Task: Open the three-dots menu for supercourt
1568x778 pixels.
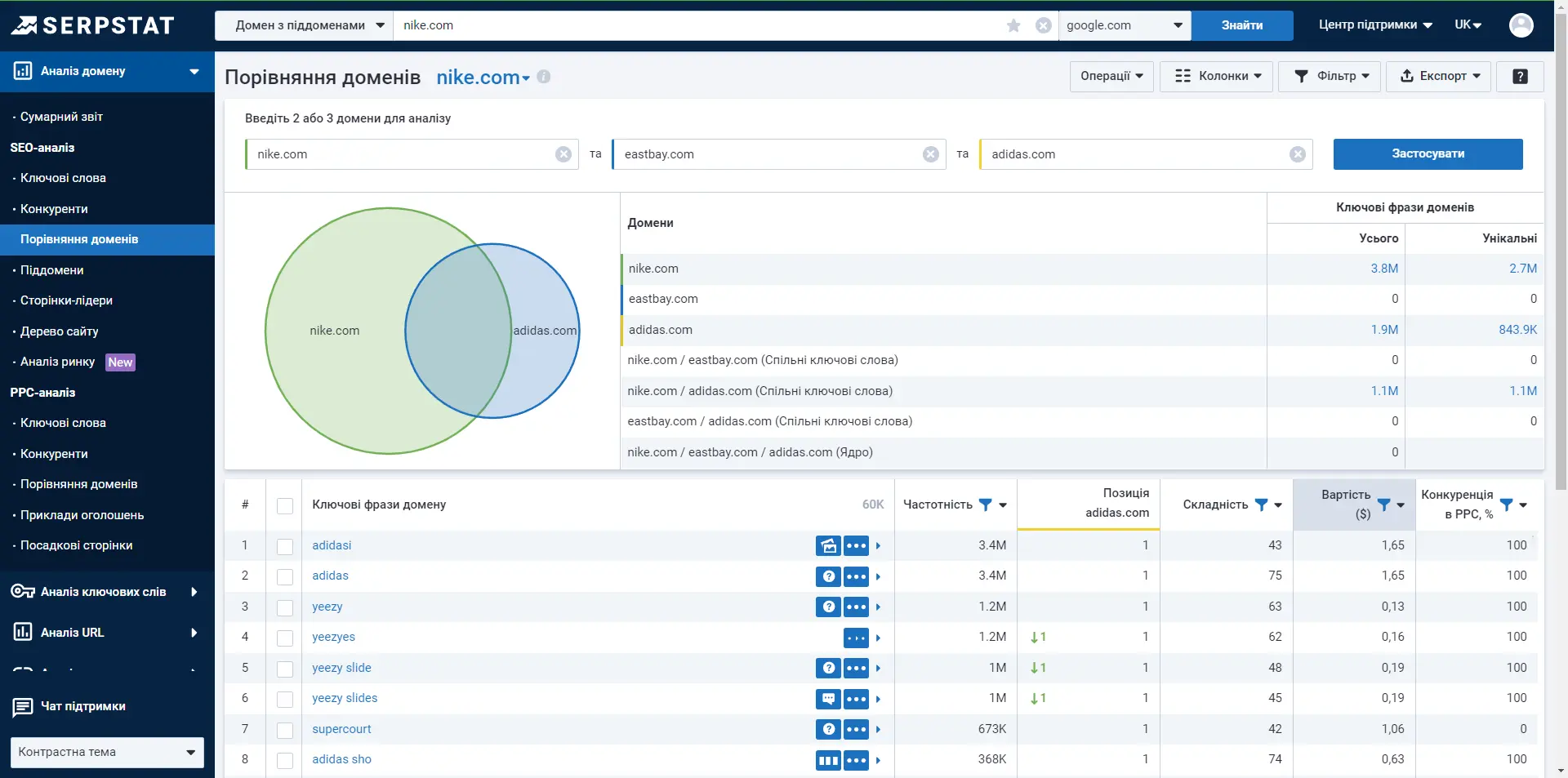Action: pyautogui.click(x=856, y=729)
